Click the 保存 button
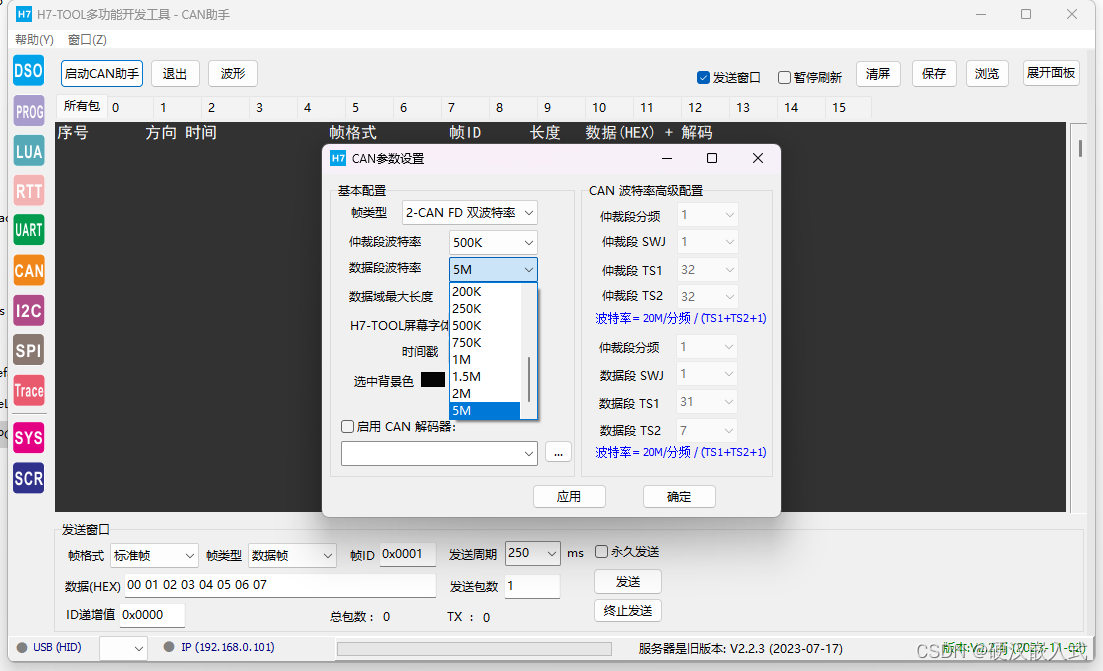 (x=934, y=73)
